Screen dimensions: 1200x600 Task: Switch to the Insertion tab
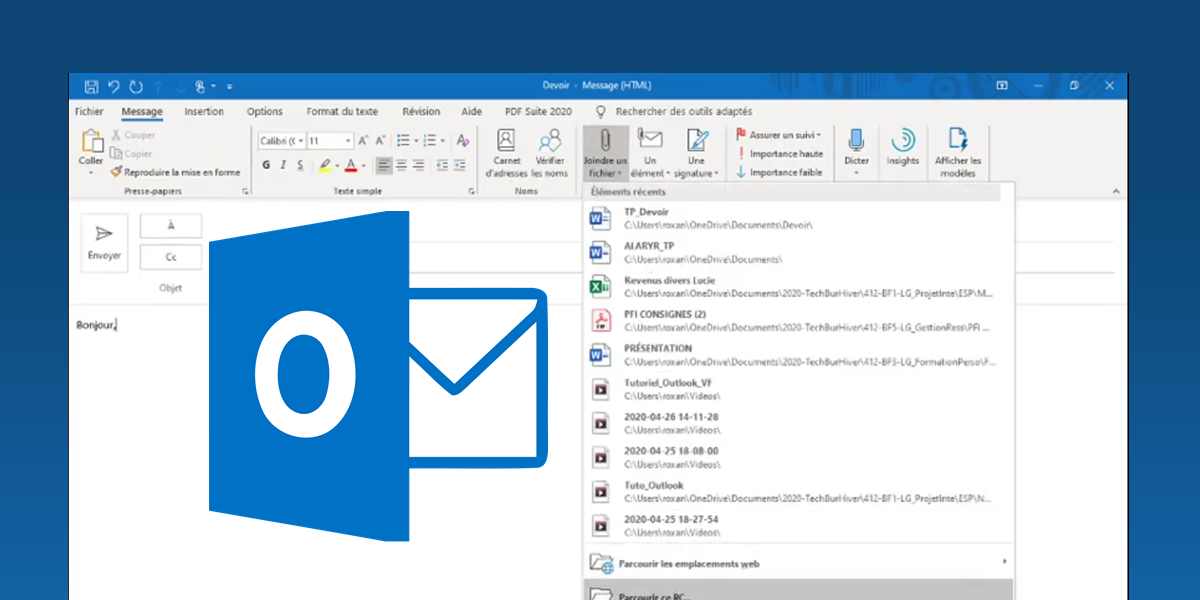[x=204, y=112]
